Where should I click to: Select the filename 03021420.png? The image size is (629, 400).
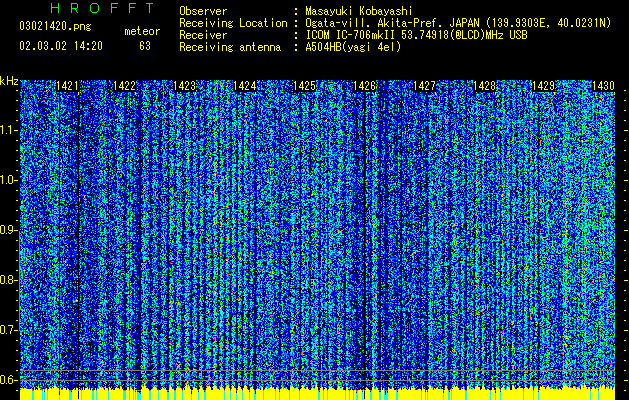click(x=55, y=26)
